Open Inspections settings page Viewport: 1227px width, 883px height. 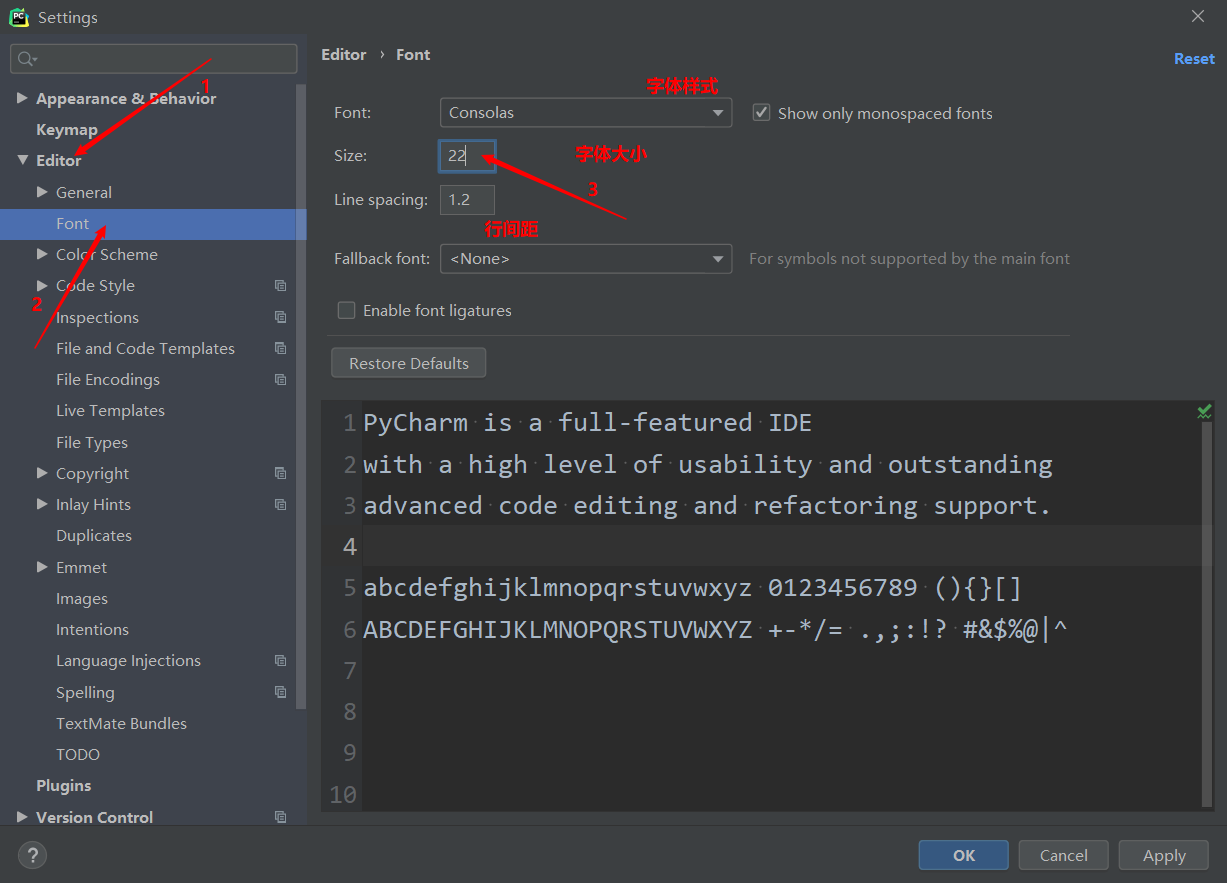[x=97, y=317]
